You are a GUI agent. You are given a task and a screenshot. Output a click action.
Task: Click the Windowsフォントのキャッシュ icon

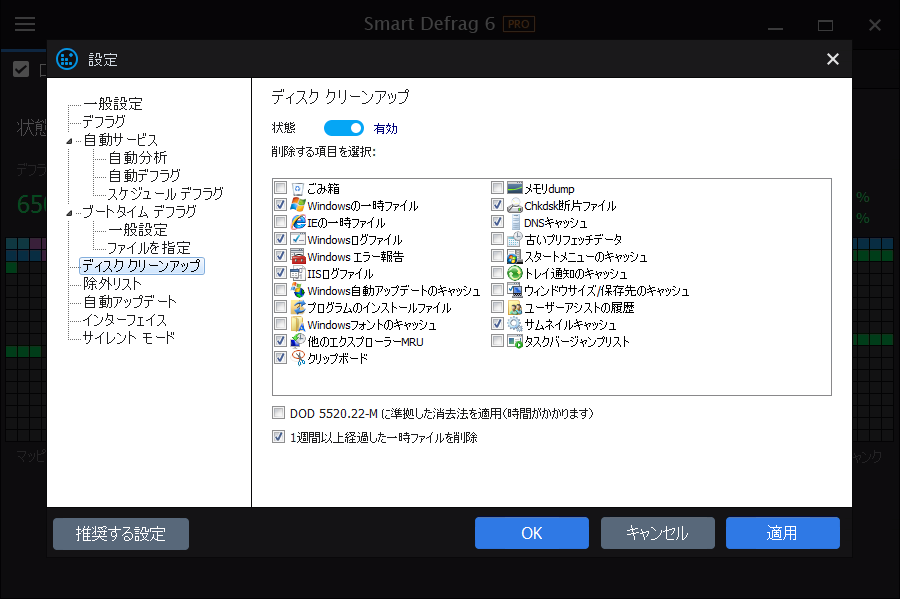pos(297,324)
